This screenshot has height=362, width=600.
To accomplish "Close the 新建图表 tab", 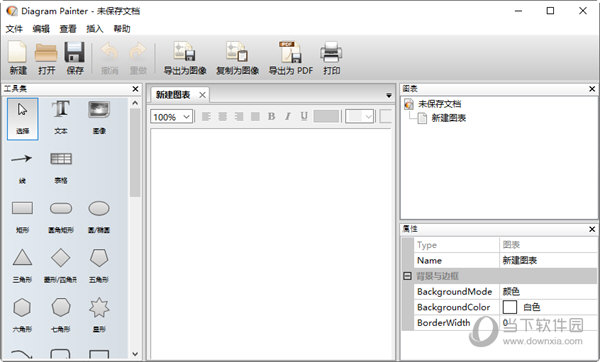I will pos(202,95).
